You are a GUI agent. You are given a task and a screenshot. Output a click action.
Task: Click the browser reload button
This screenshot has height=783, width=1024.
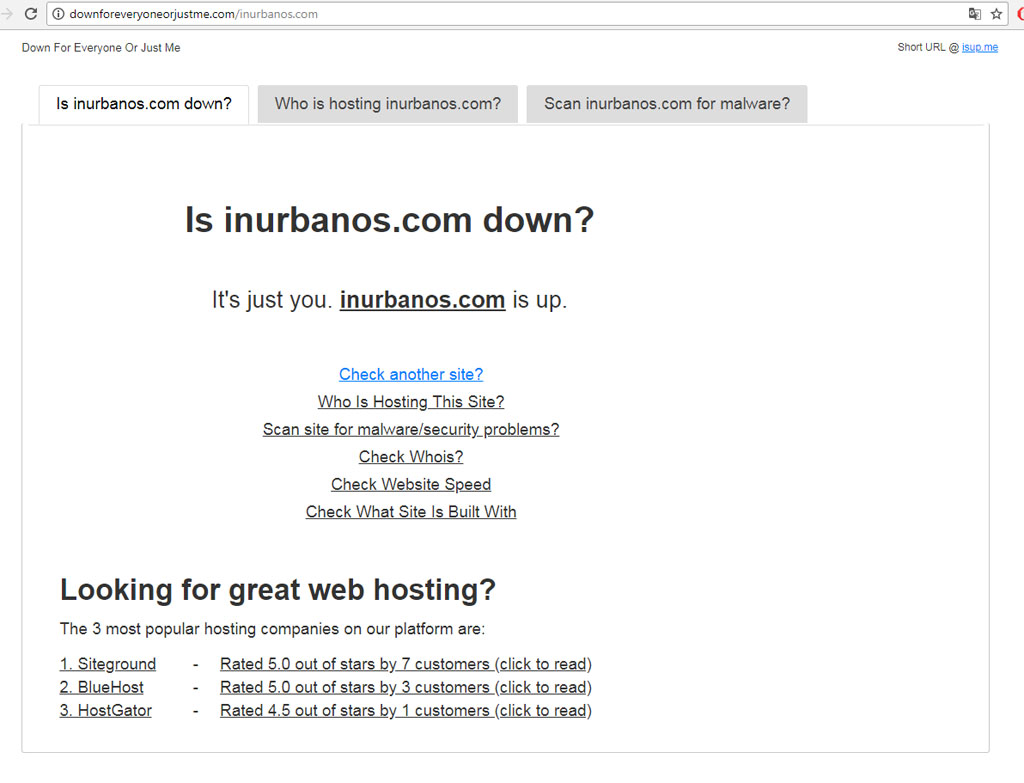(31, 14)
